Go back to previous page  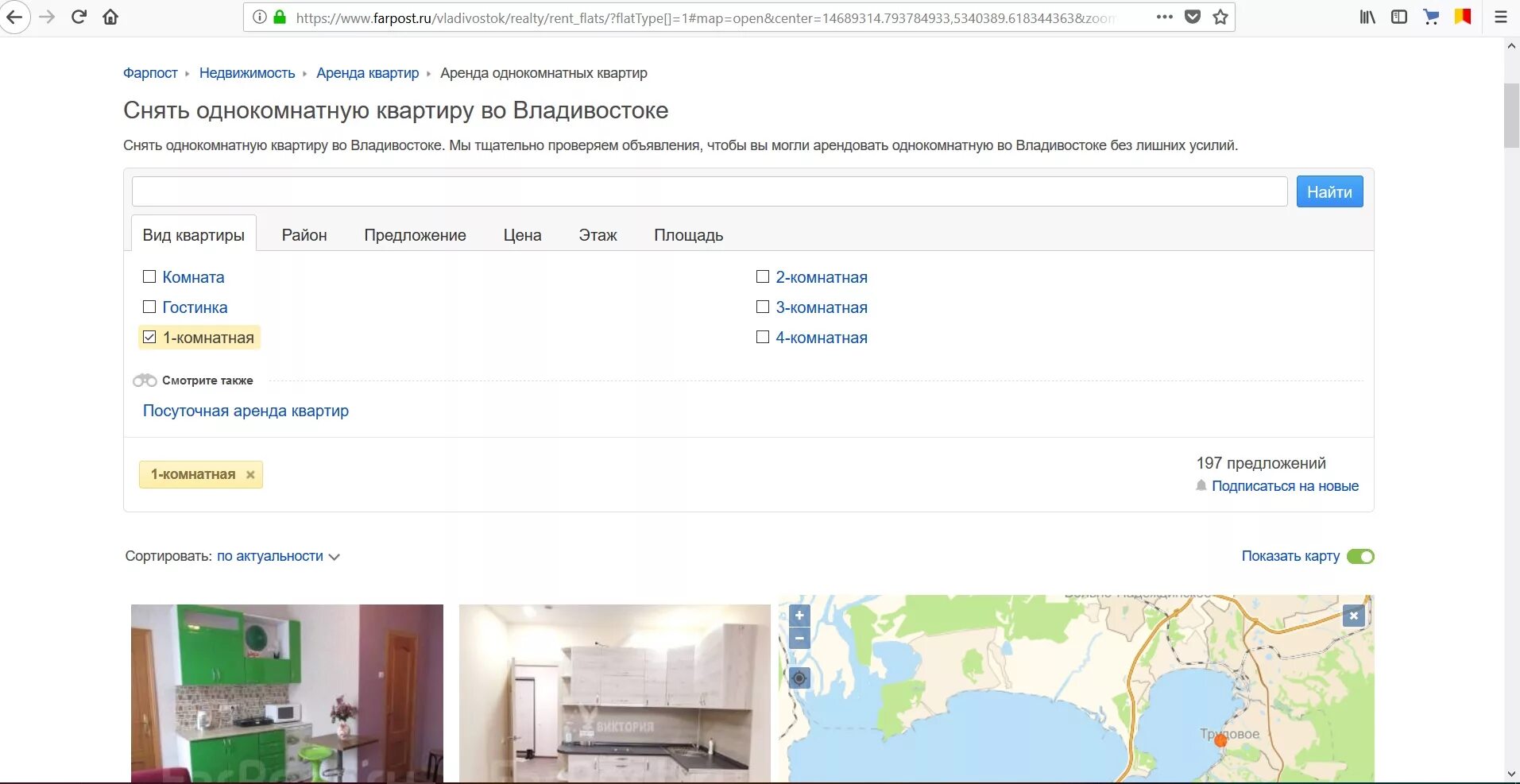15,17
